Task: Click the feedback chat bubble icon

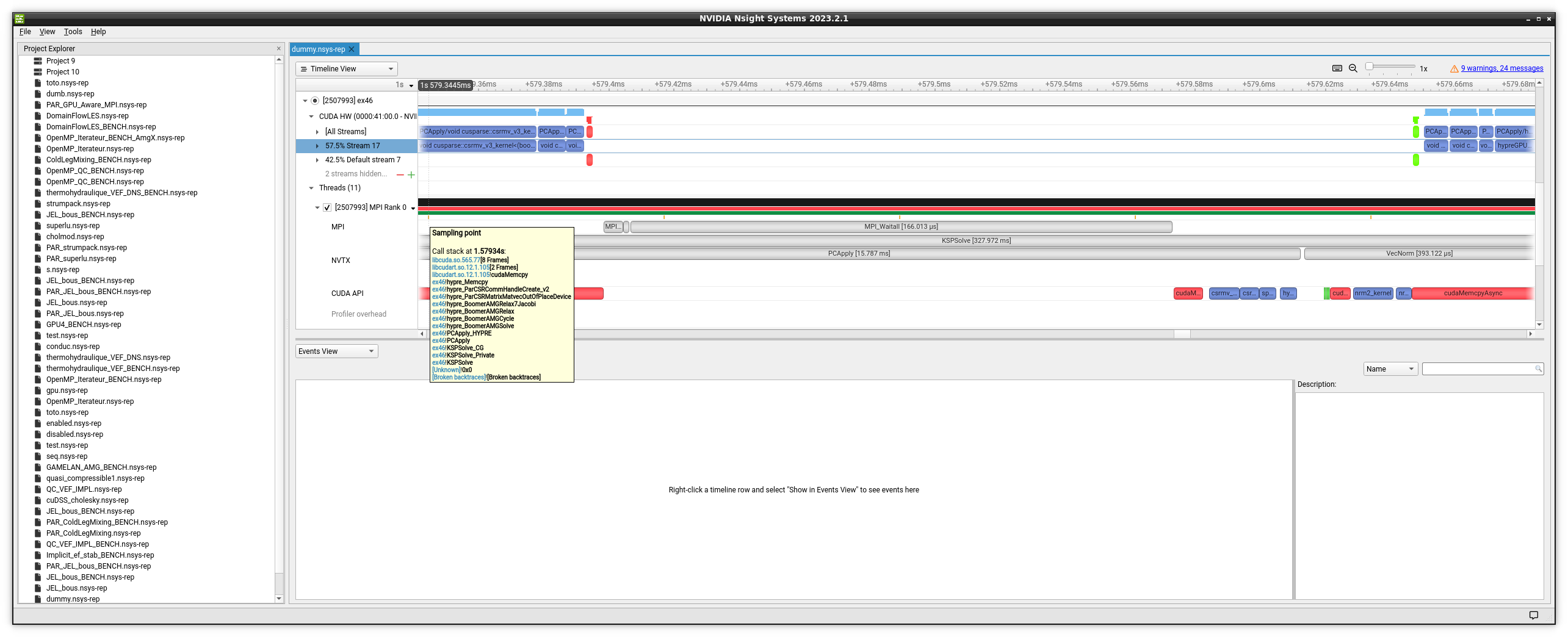Action: point(1534,615)
